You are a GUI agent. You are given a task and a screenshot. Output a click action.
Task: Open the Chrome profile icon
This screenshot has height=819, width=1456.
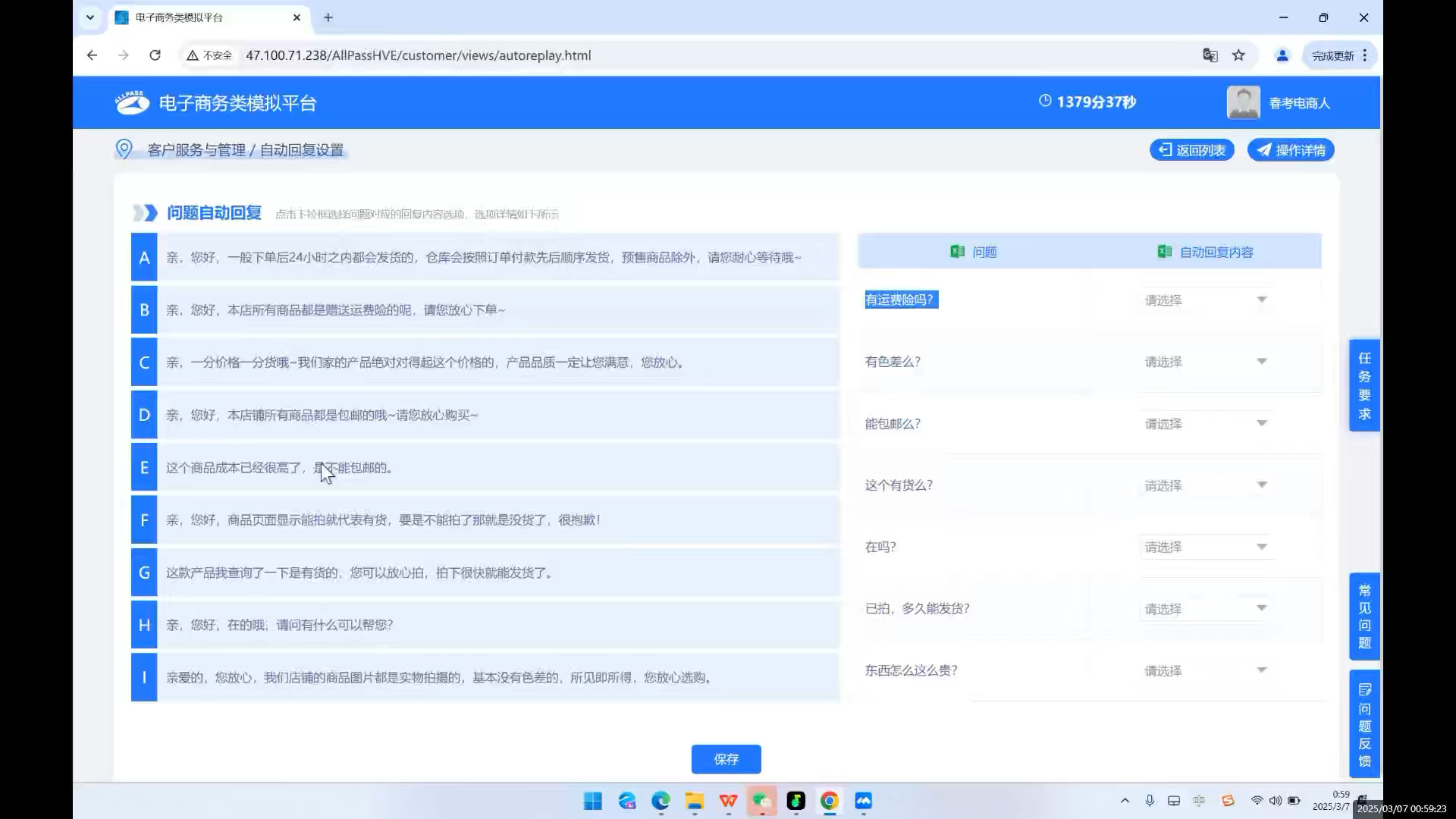[x=1282, y=55]
